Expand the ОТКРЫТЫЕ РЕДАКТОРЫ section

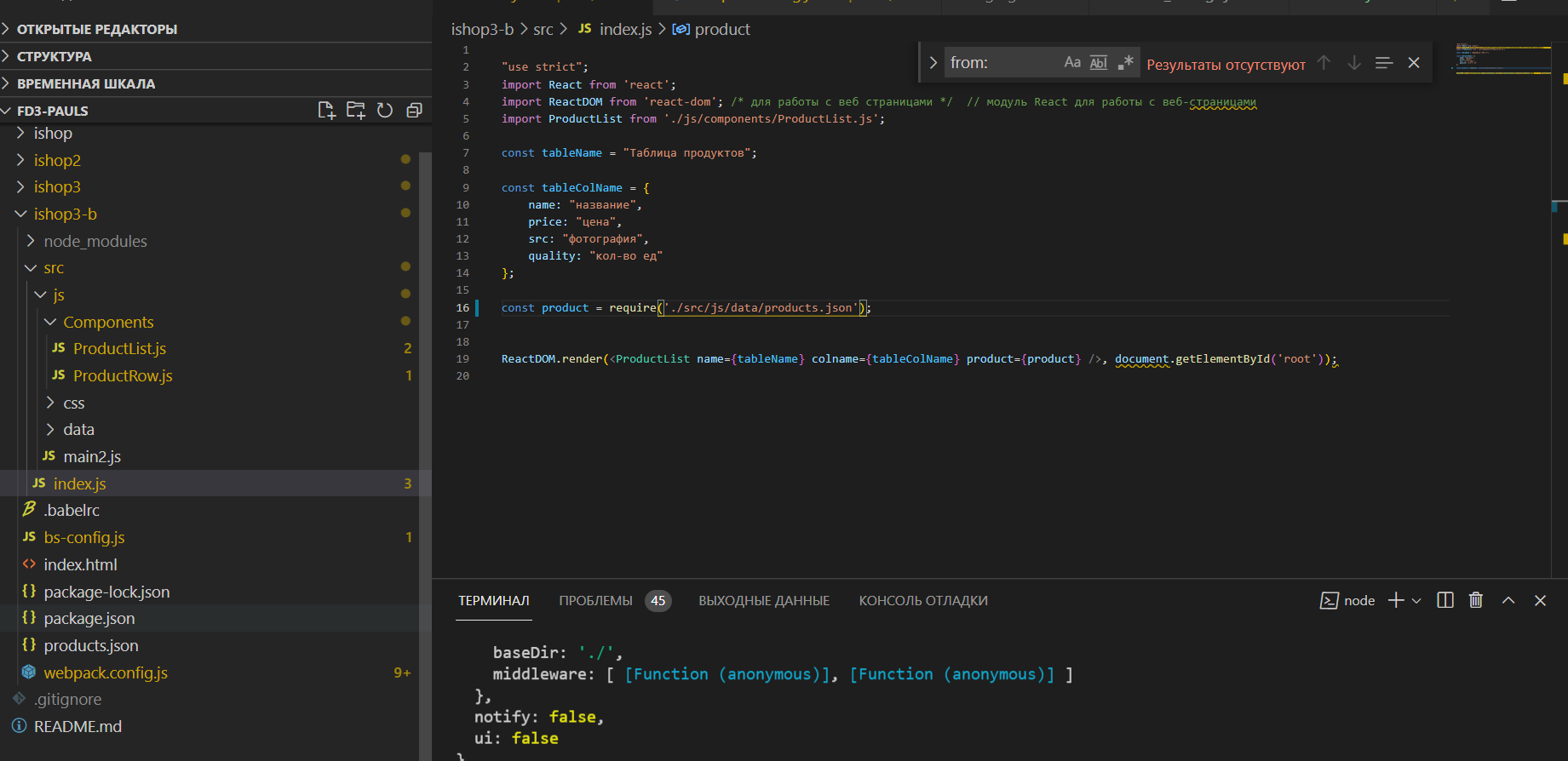coord(215,29)
